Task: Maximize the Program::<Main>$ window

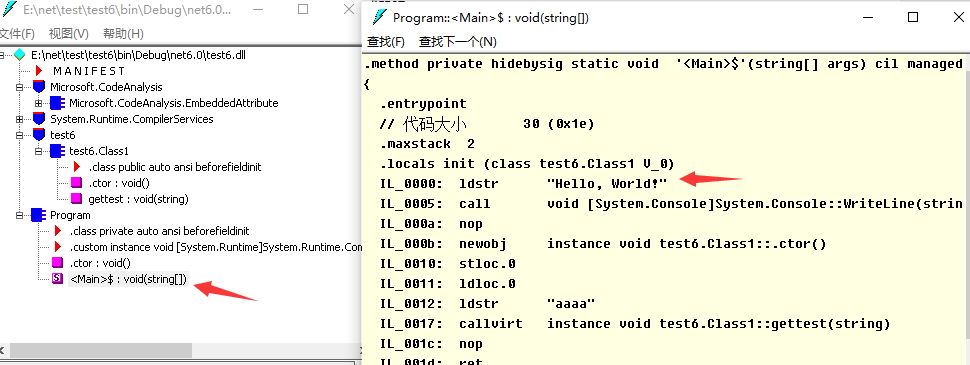Action: pos(912,17)
